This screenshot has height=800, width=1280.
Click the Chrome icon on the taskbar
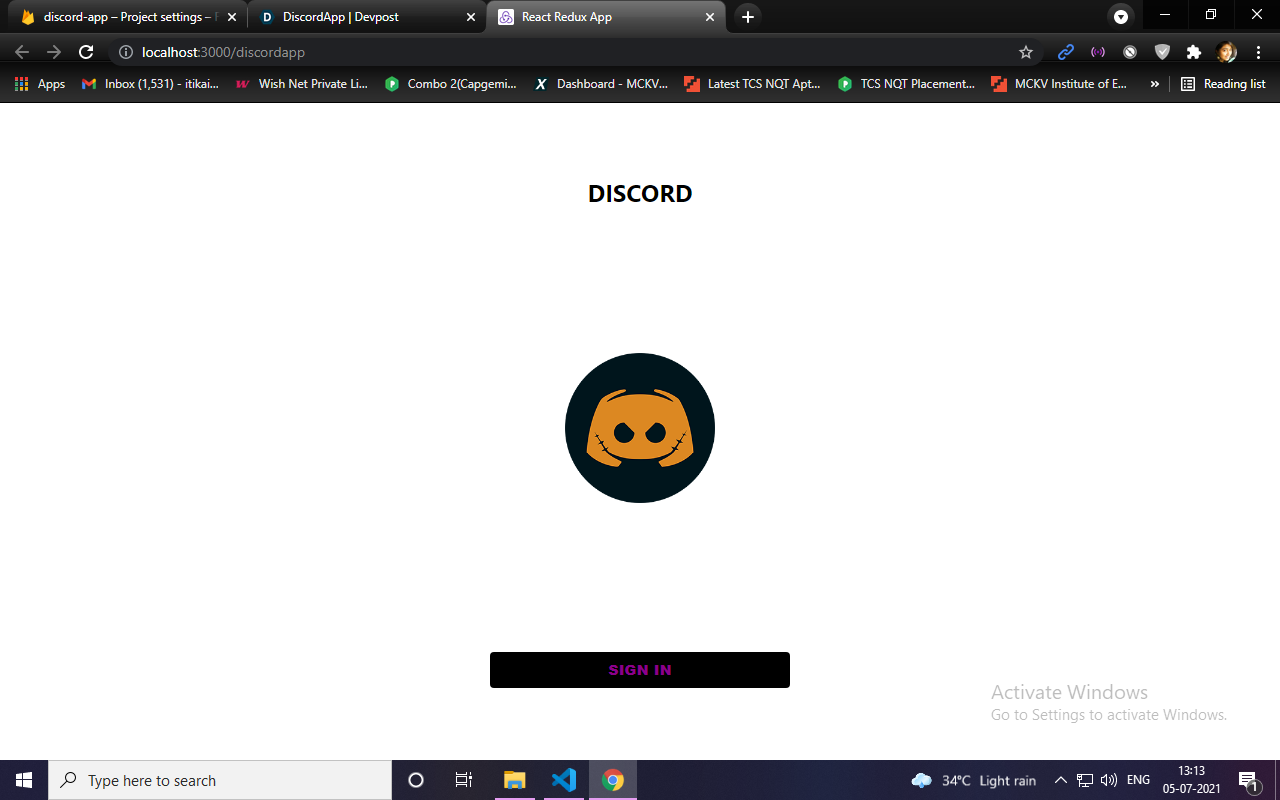(x=613, y=780)
